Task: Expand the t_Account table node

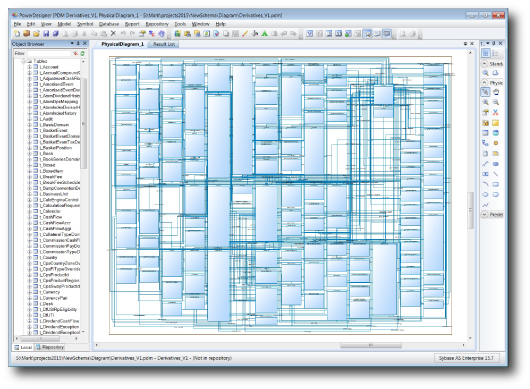Action: click(29, 67)
